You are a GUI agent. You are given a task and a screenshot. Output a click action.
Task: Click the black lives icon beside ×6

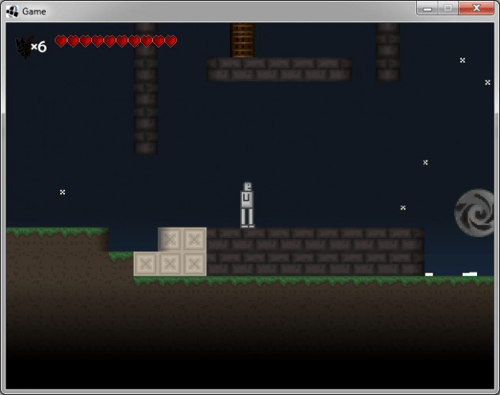tap(24, 47)
